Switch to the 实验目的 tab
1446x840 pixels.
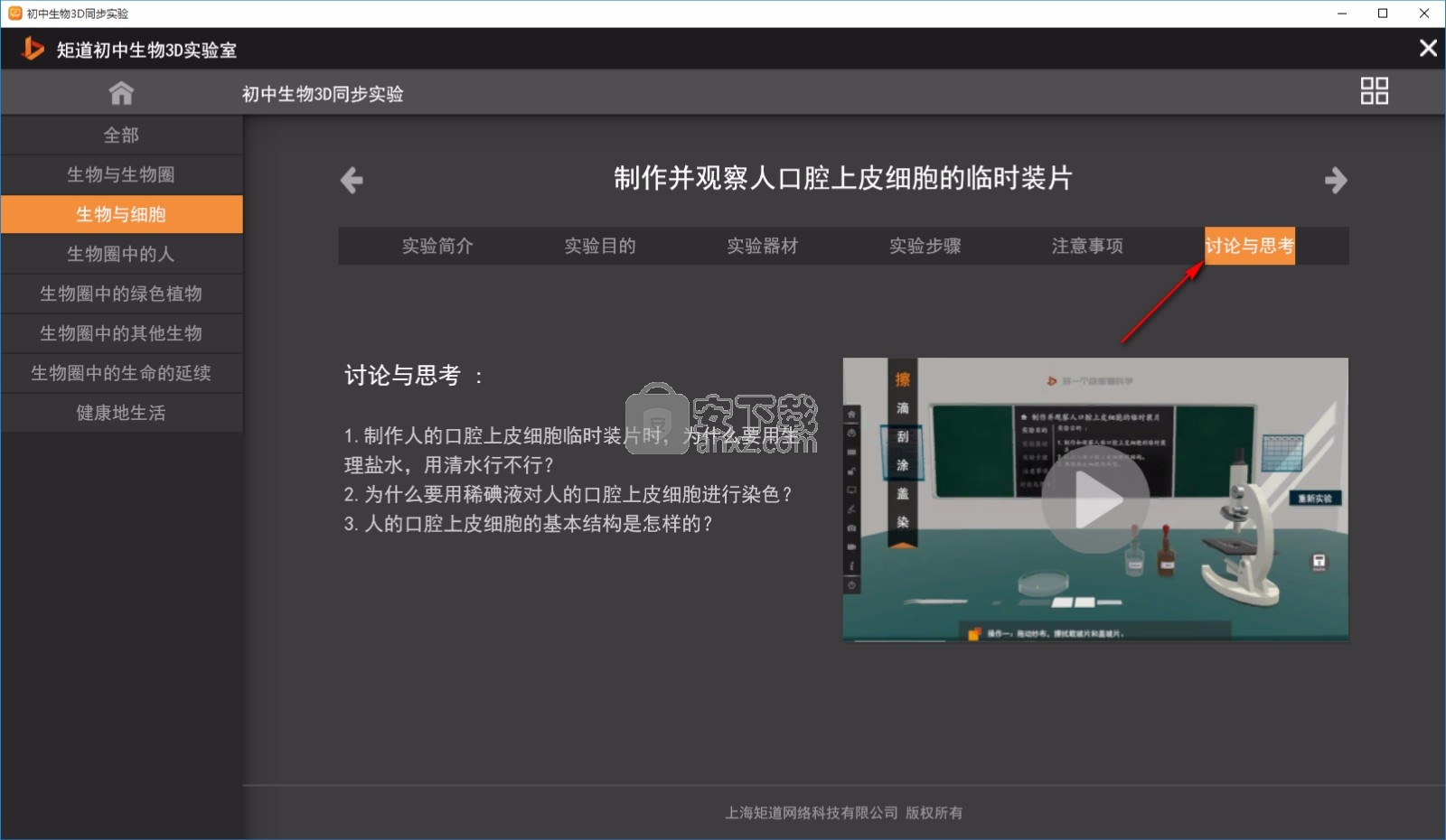[600, 246]
